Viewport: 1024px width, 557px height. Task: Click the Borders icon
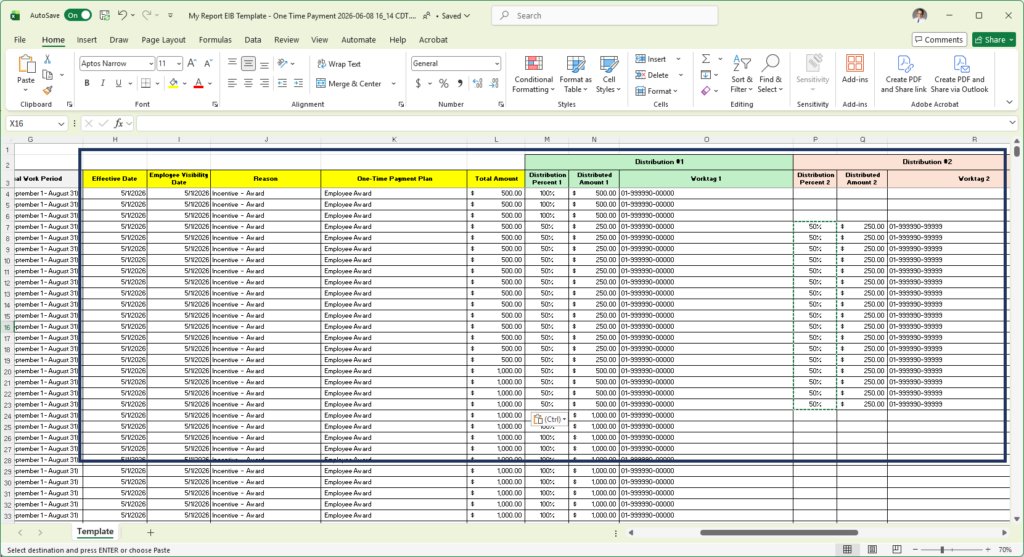click(146, 84)
